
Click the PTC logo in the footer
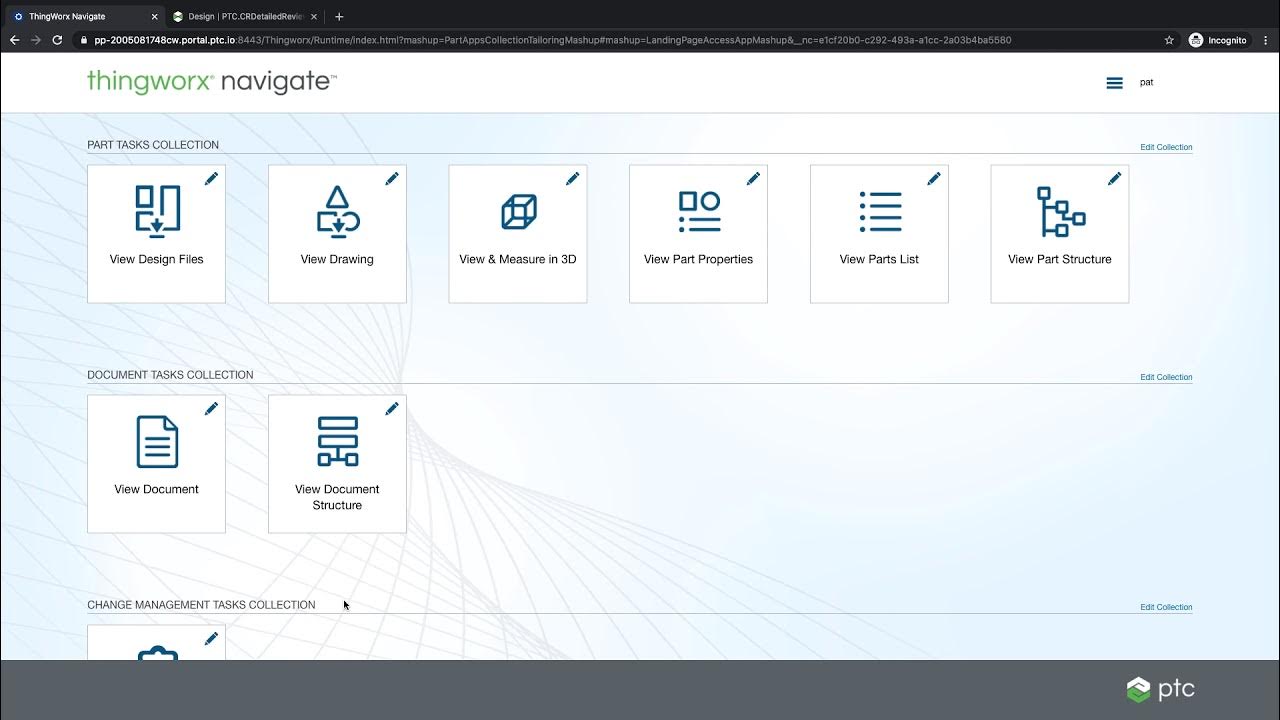click(x=1160, y=689)
